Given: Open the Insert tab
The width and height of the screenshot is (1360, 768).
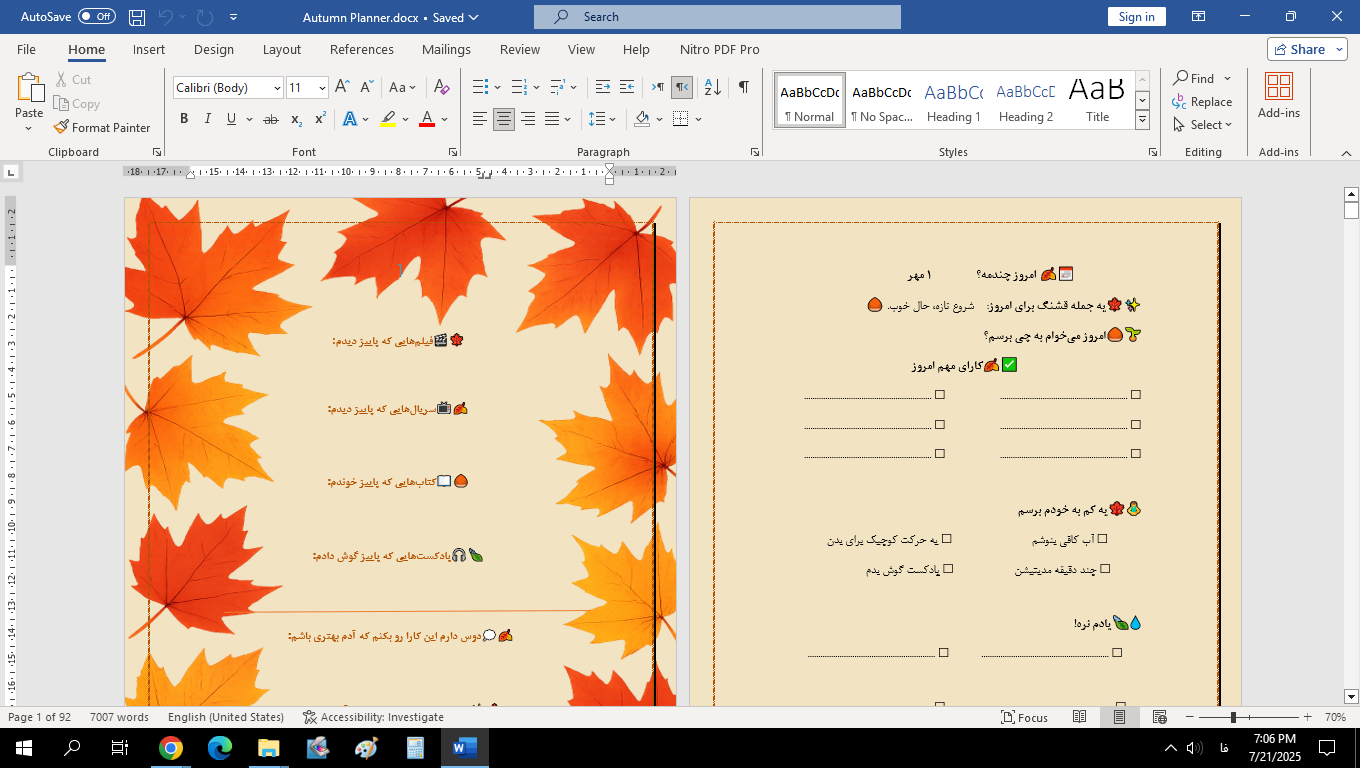Looking at the screenshot, I should click(149, 49).
